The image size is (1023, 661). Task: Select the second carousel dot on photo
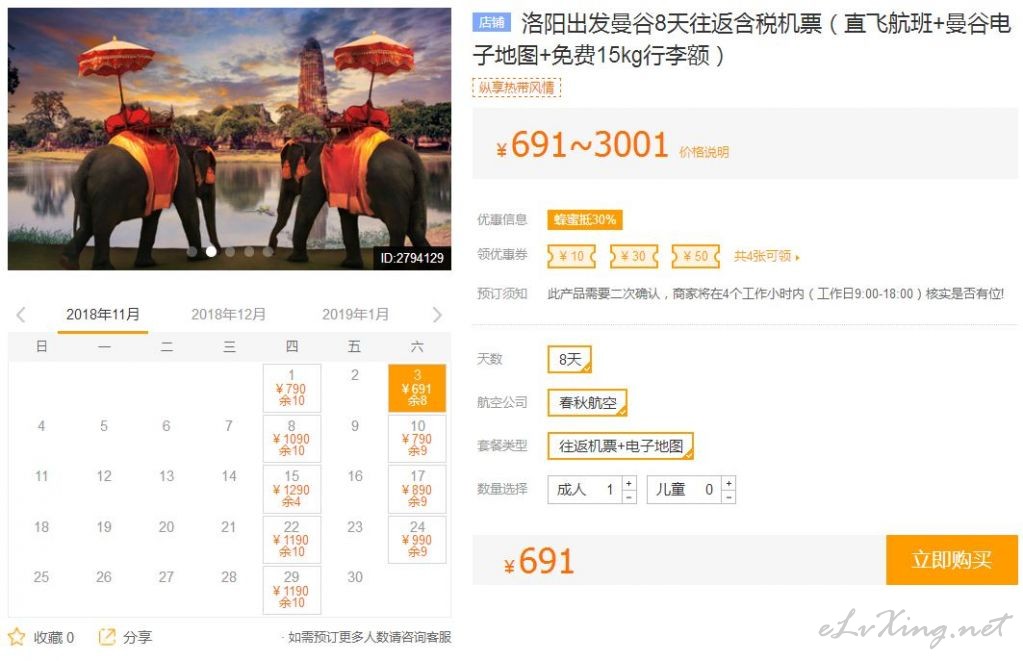[211, 251]
